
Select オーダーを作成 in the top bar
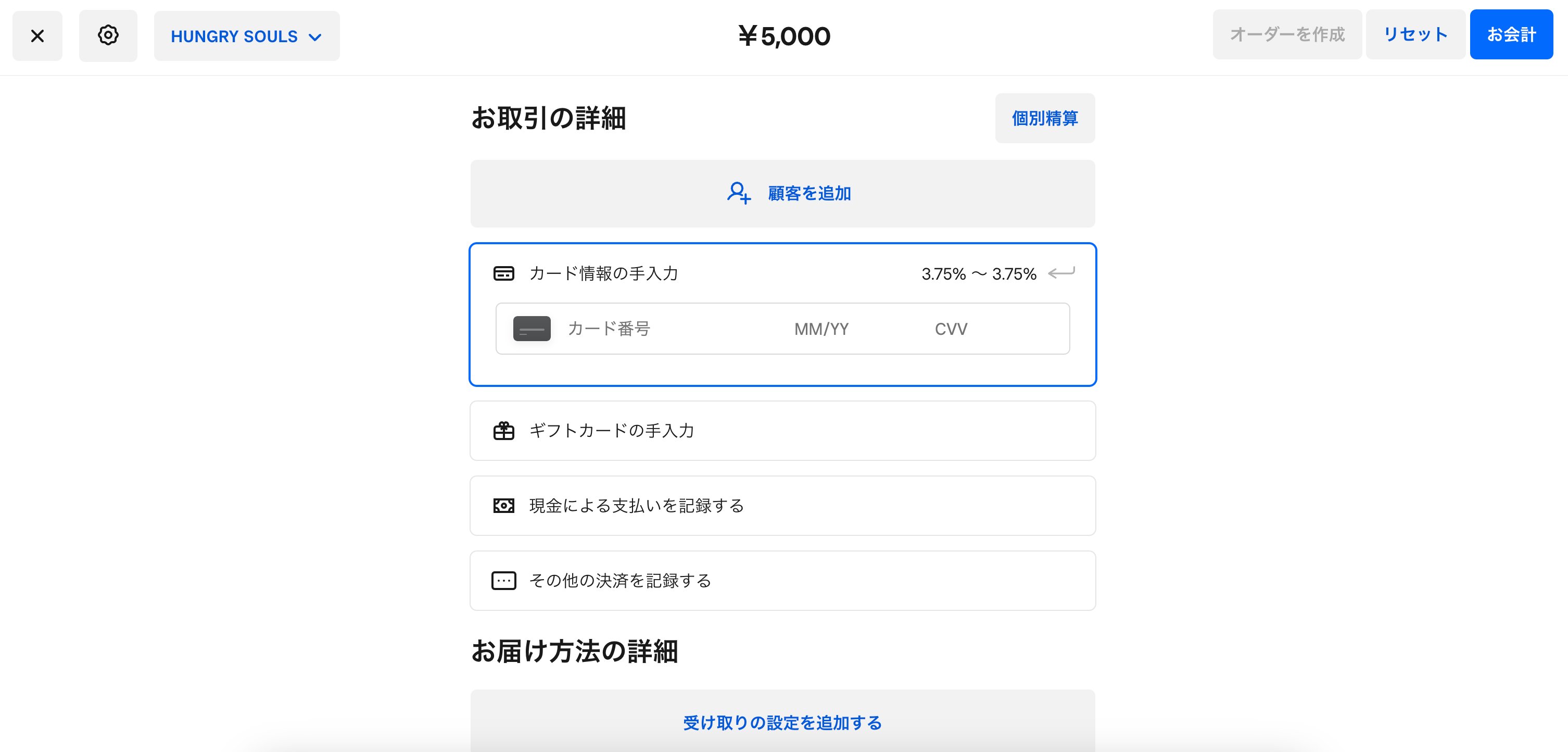click(1287, 34)
